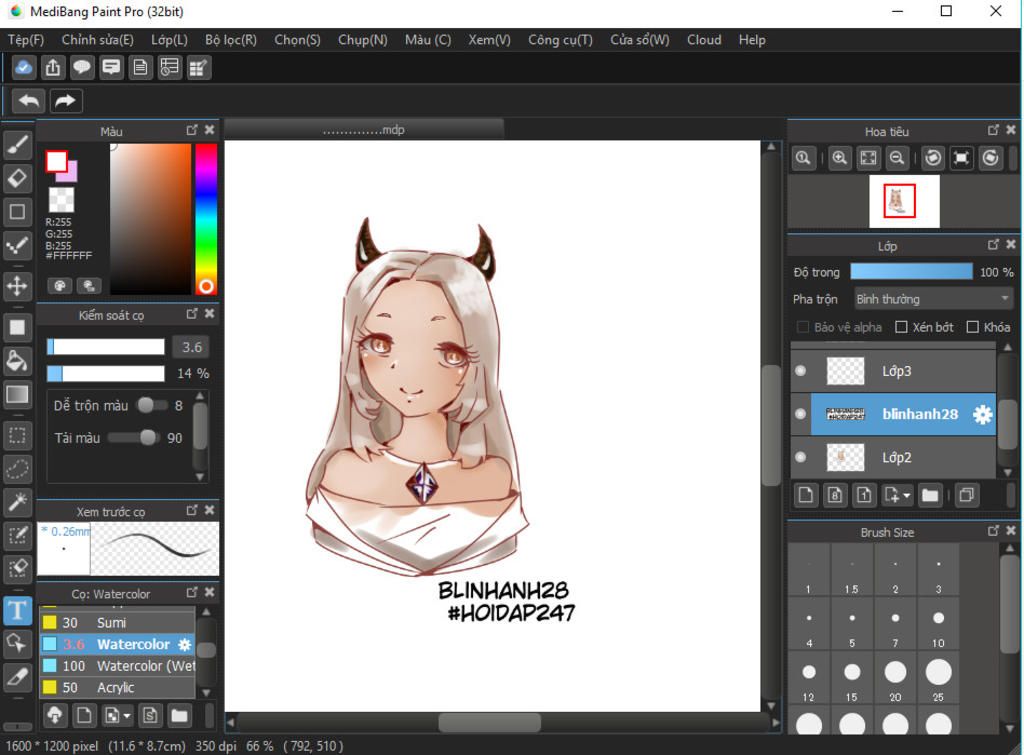Select the Magic Wand tool
Image resolution: width=1024 pixels, height=755 pixels.
click(x=18, y=502)
